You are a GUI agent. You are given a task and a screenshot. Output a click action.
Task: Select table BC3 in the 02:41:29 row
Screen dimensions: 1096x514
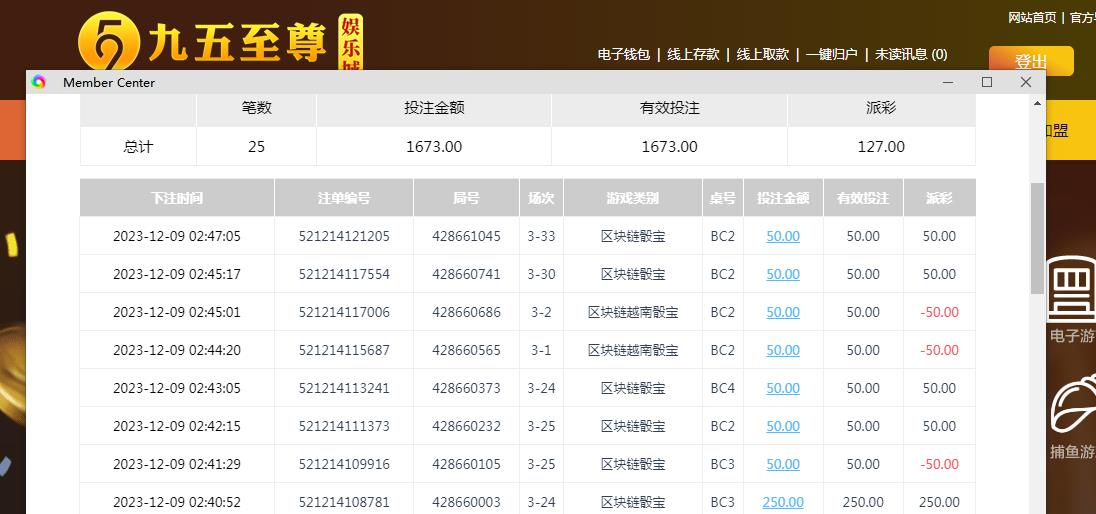[723, 464]
